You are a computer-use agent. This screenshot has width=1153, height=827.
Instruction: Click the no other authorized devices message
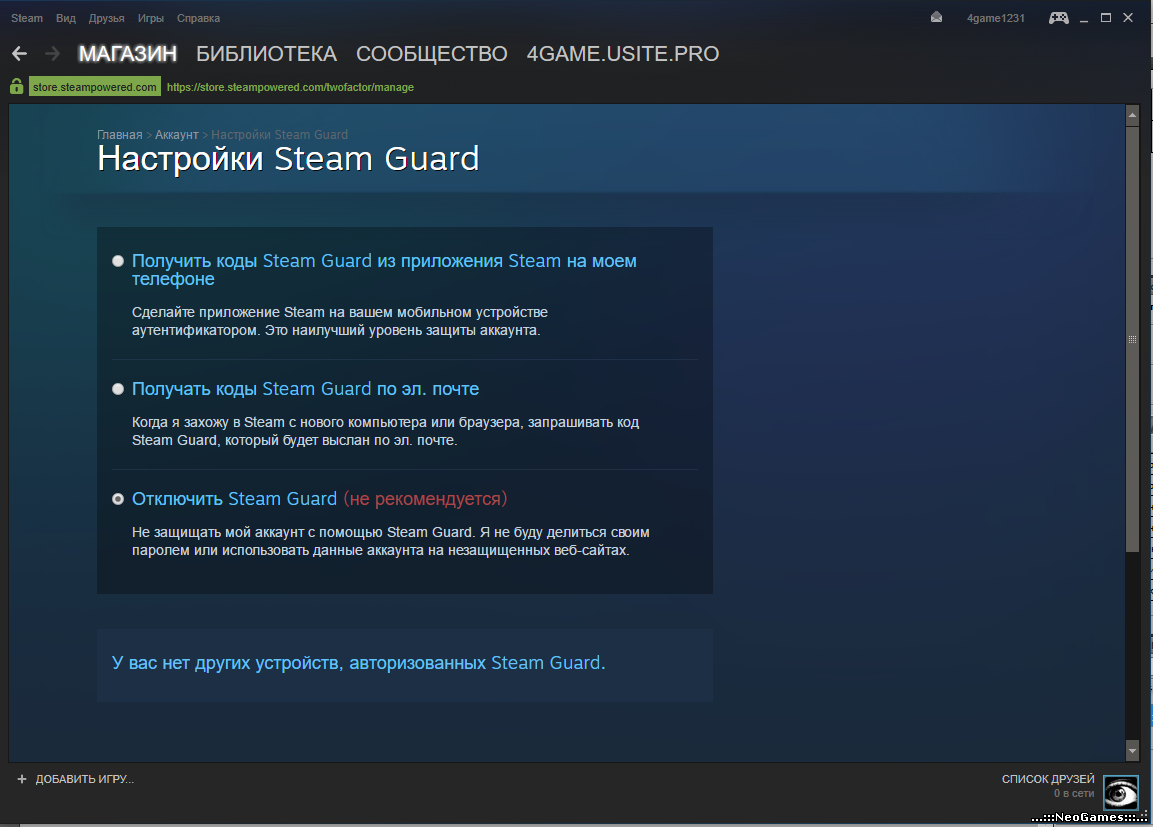(x=358, y=663)
